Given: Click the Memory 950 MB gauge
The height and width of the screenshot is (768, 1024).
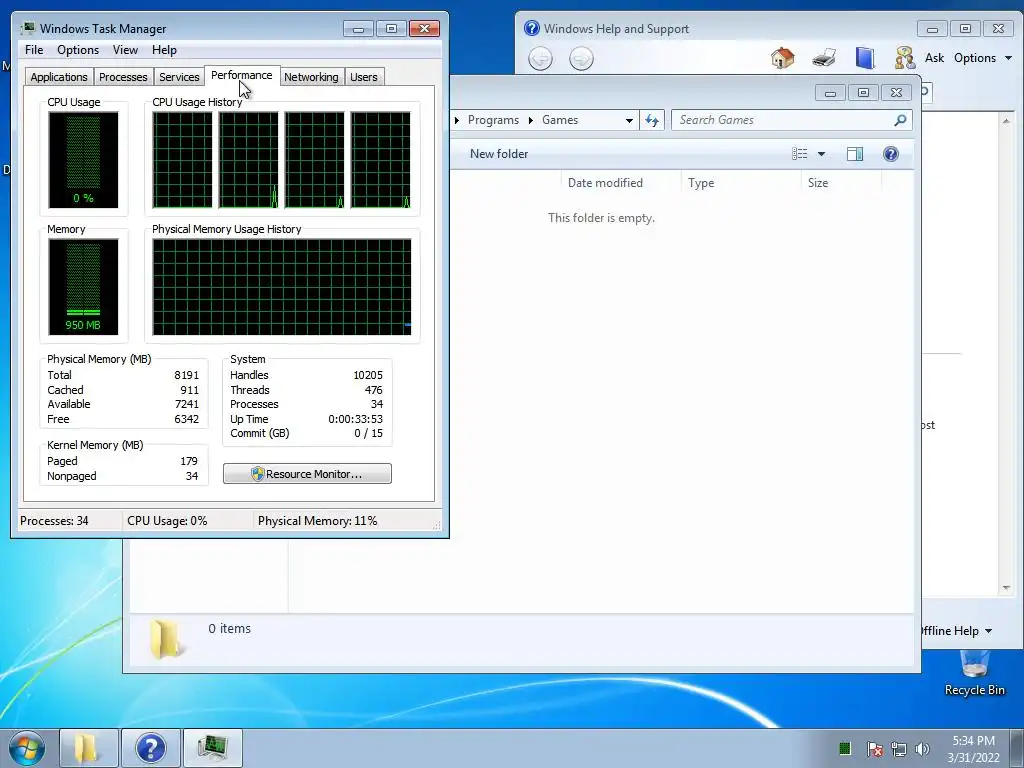Looking at the screenshot, I should click(x=83, y=287).
